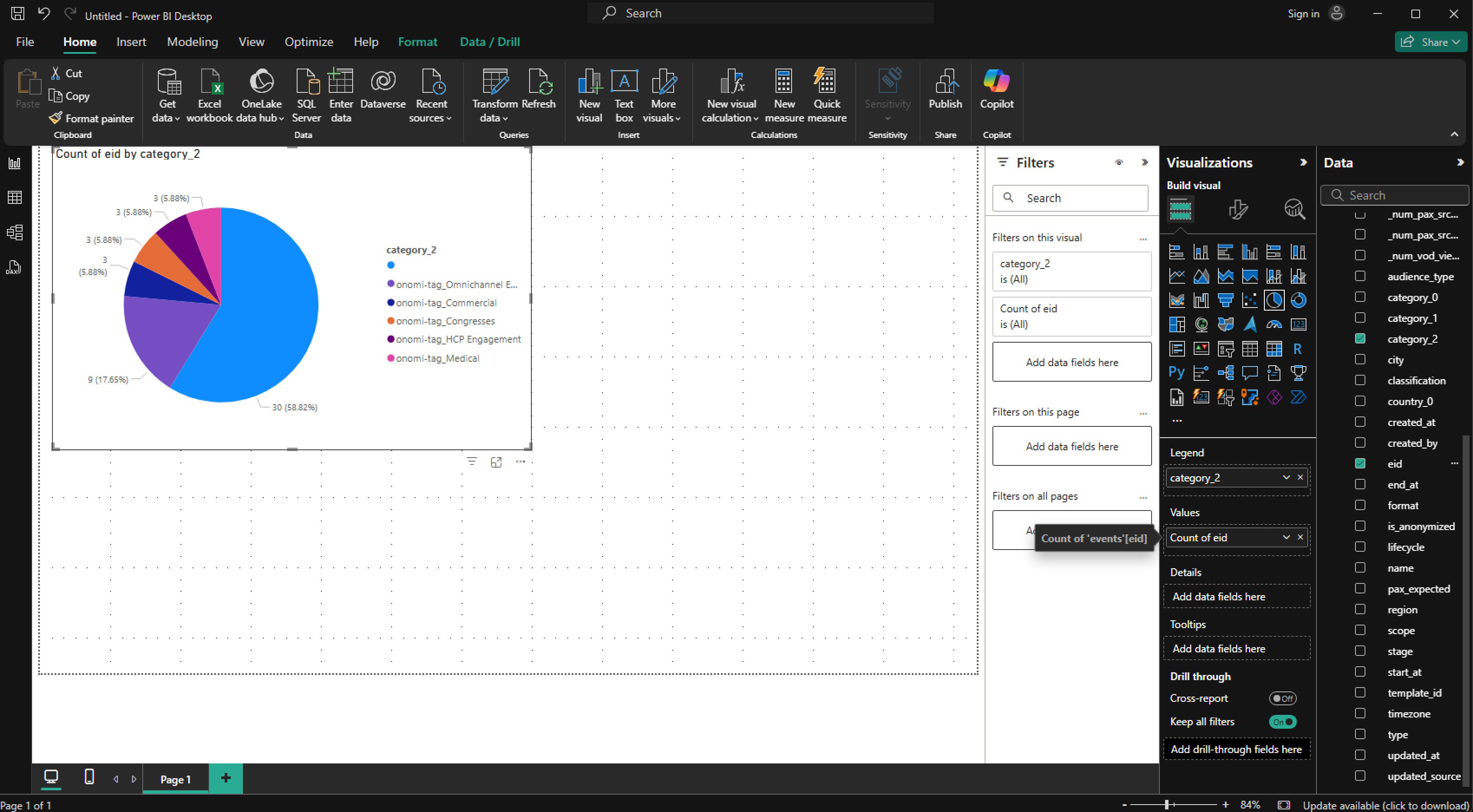1473x812 pixels.
Task: Switch to the Insert ribbon tab
Action: pyautogui.click(x=131, y=42)
